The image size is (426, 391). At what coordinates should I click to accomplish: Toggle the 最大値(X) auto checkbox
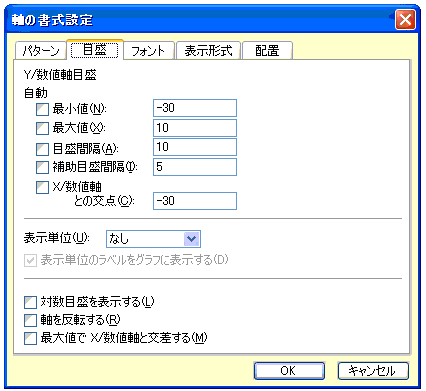[42, 128]
